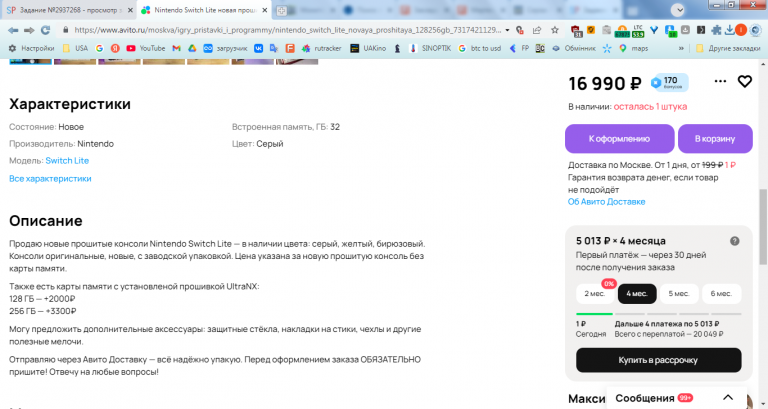Click the last photo thumbnail in gallery
Viewport: 768px width, 409px height.
point(297,62)
